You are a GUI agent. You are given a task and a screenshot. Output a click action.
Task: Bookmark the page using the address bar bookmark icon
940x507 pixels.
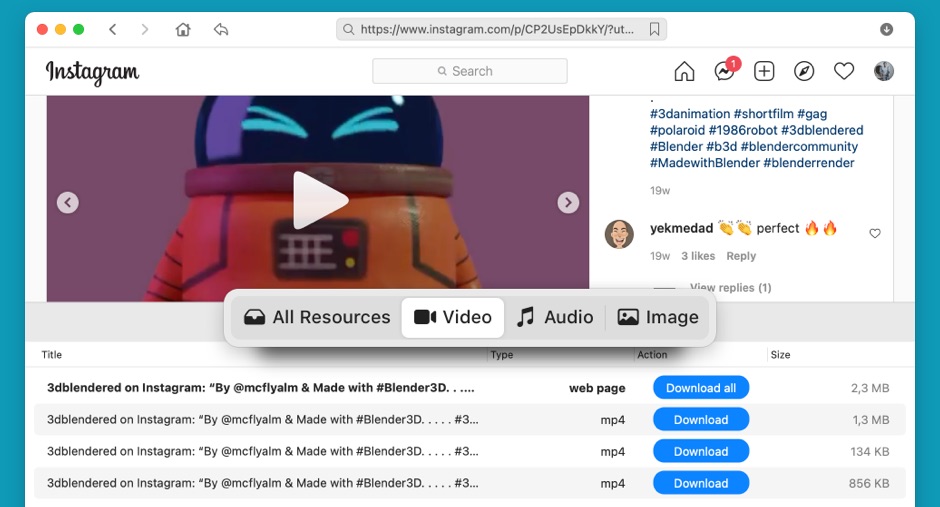(x=655, y=29)
